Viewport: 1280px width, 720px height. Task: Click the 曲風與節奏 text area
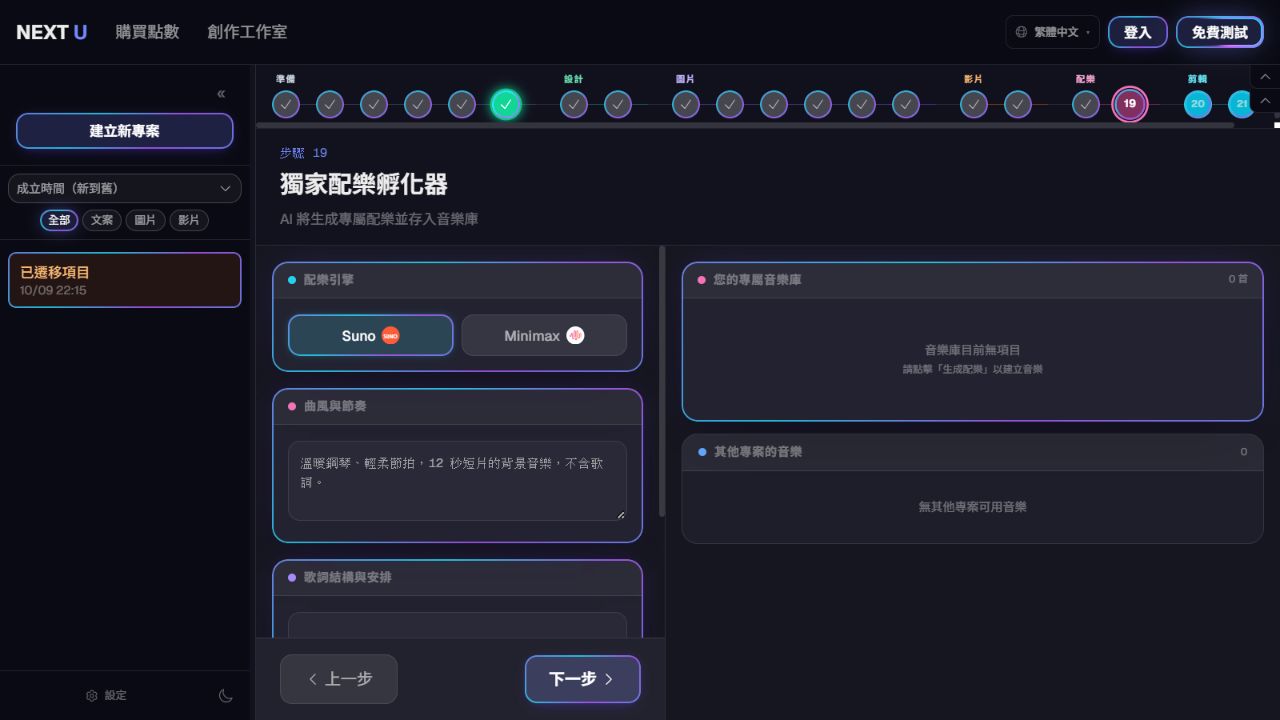point(457,481)
